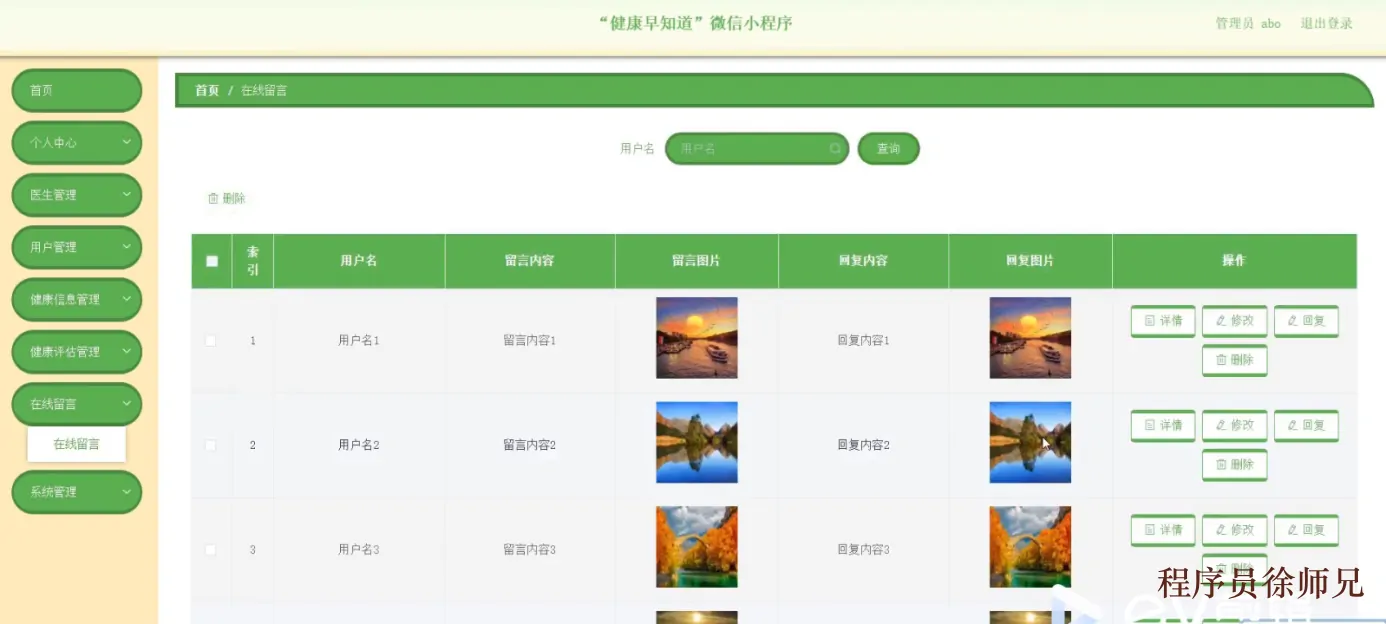Click the “健康早知道”微信小程序 title

(x=696, y=23)
